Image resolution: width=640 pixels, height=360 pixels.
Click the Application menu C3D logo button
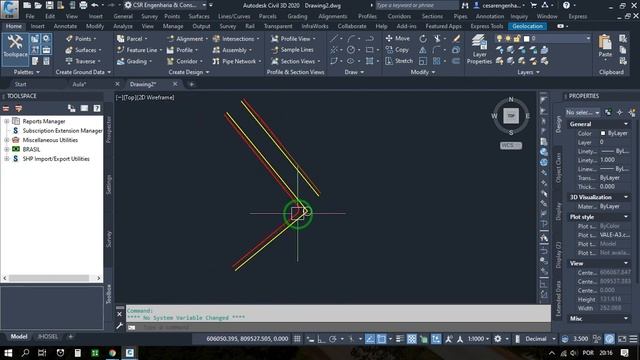tap(9, 9)
